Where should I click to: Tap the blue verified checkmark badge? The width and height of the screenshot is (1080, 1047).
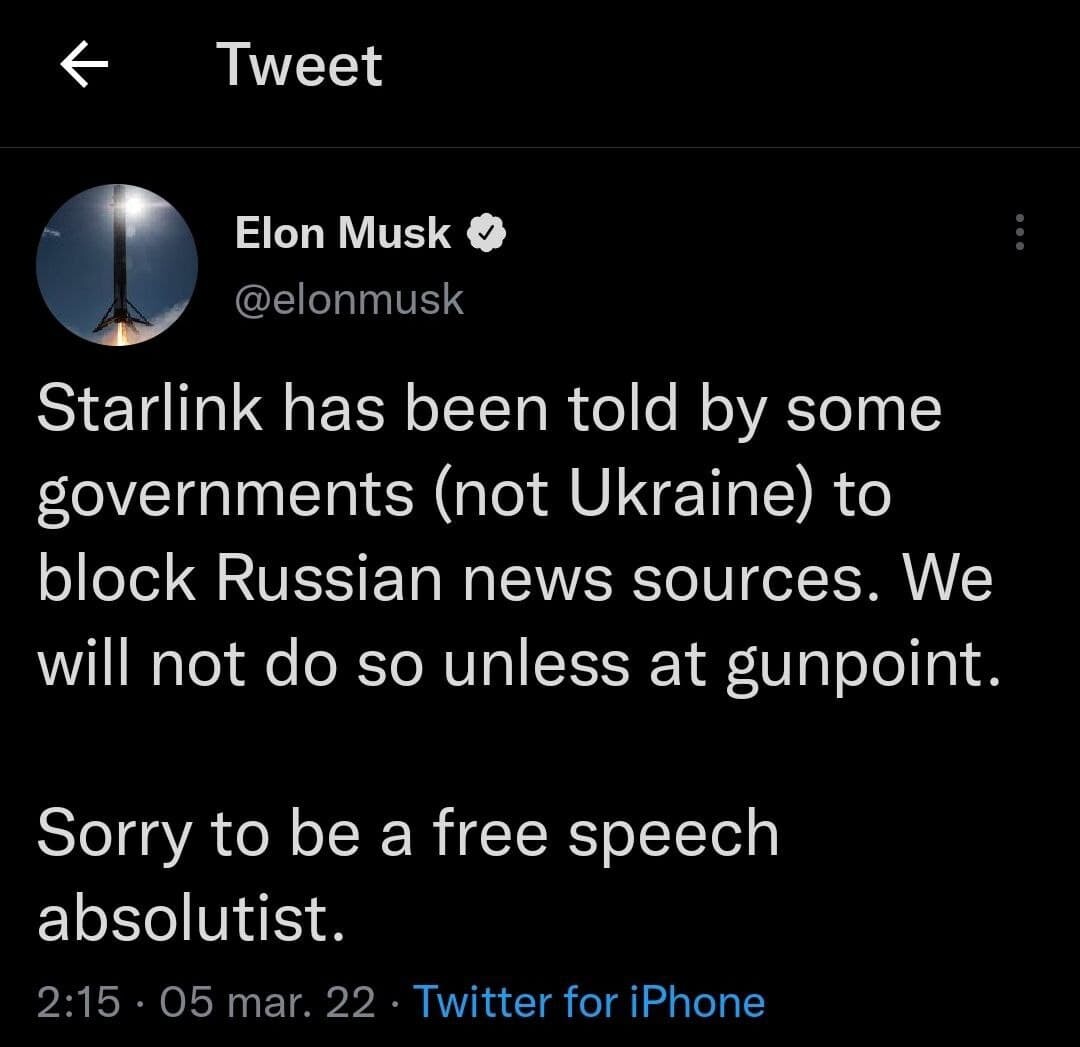pyautogui.click(x=487, y=233)
